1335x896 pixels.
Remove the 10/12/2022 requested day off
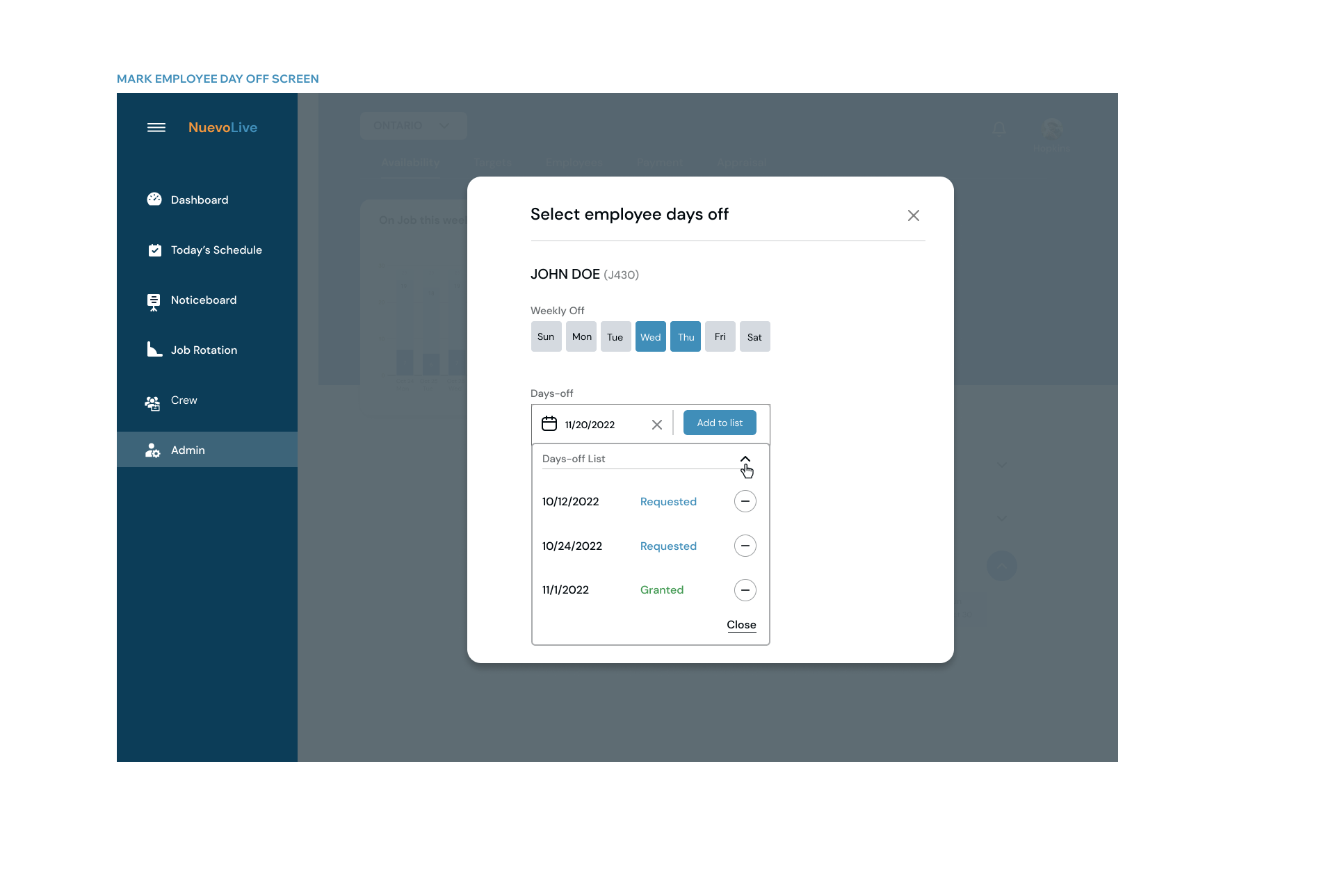pos(745,501)
